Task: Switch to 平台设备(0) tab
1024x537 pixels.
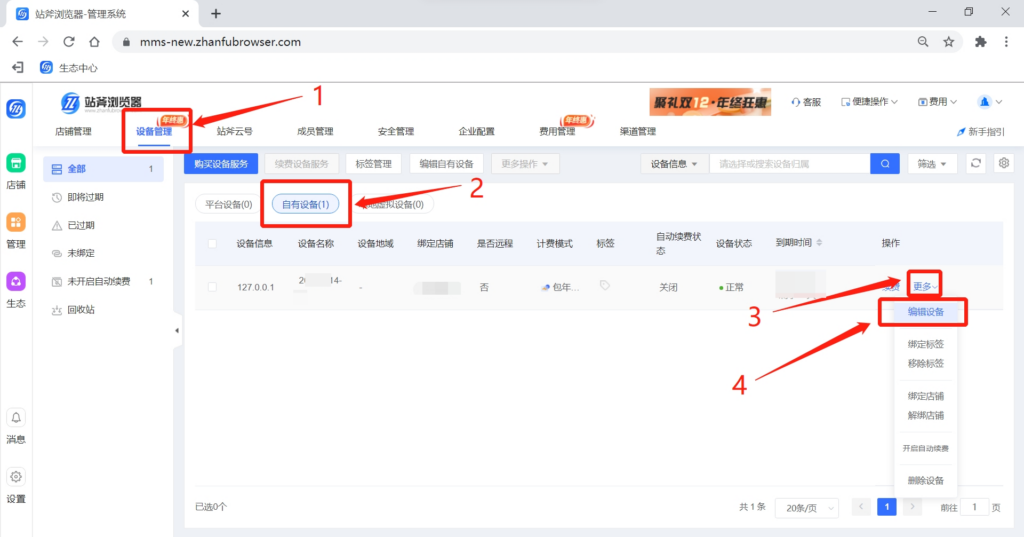Action: (229, 204)
